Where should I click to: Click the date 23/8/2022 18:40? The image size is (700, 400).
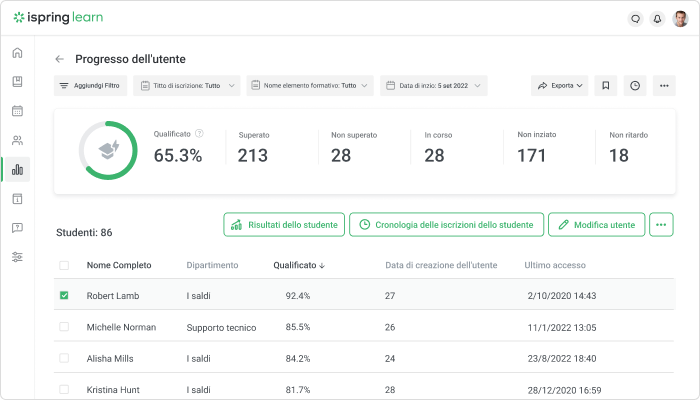pyautogui.click(x=562, y=358)
